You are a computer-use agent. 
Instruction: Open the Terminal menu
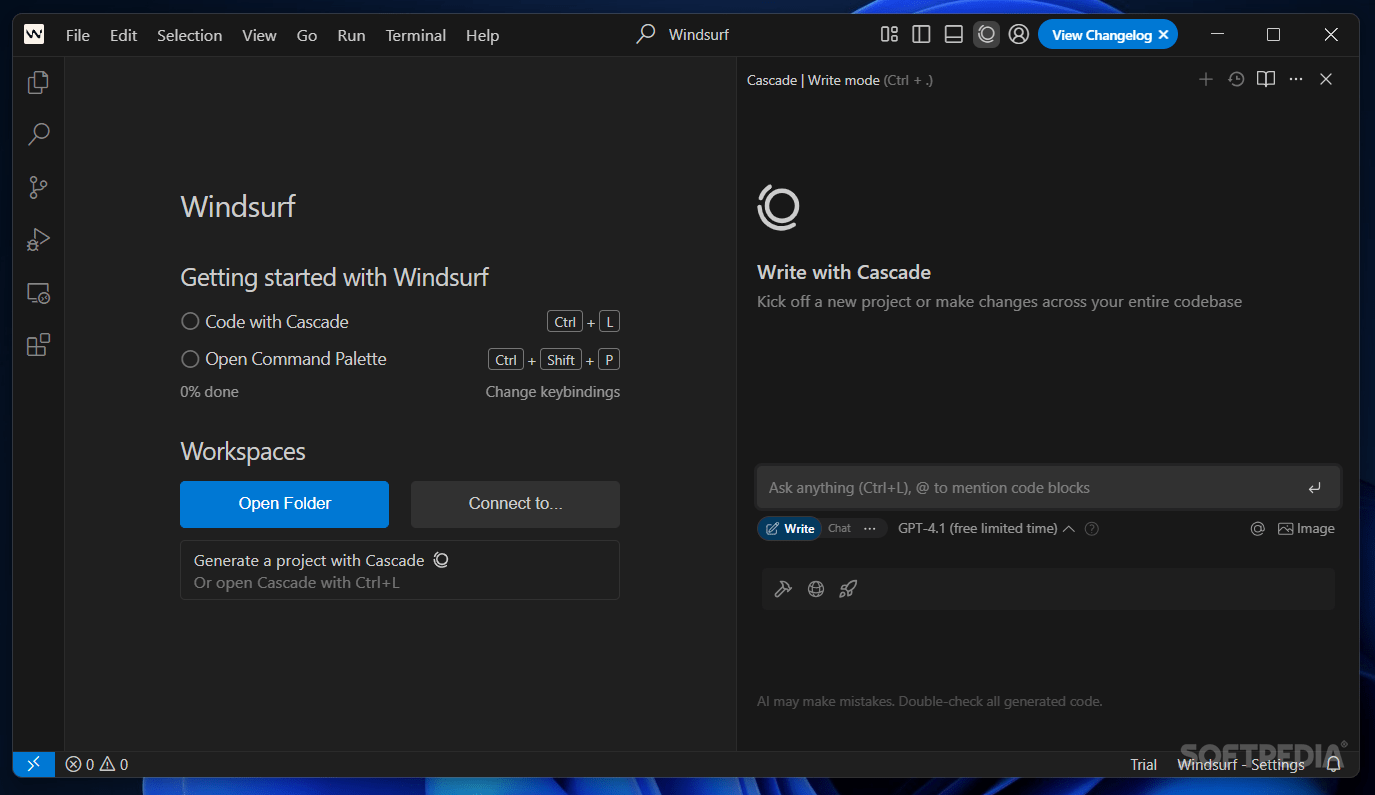tap(416, 35)
